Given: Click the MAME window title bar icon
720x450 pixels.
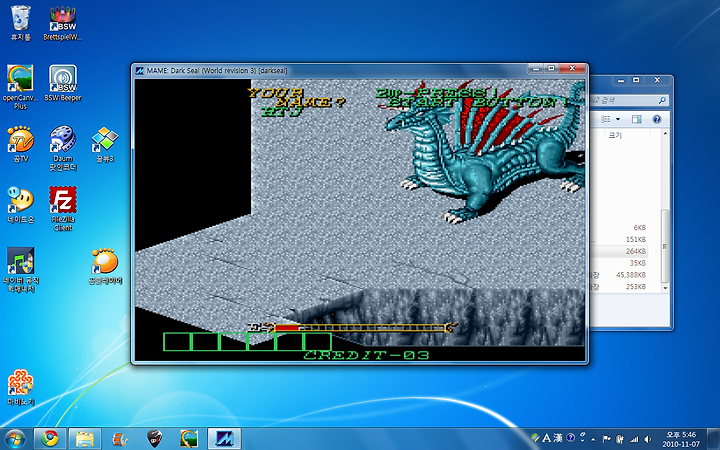Looking at the screenshot, I should pyautogui.click(x=140, y=71).
